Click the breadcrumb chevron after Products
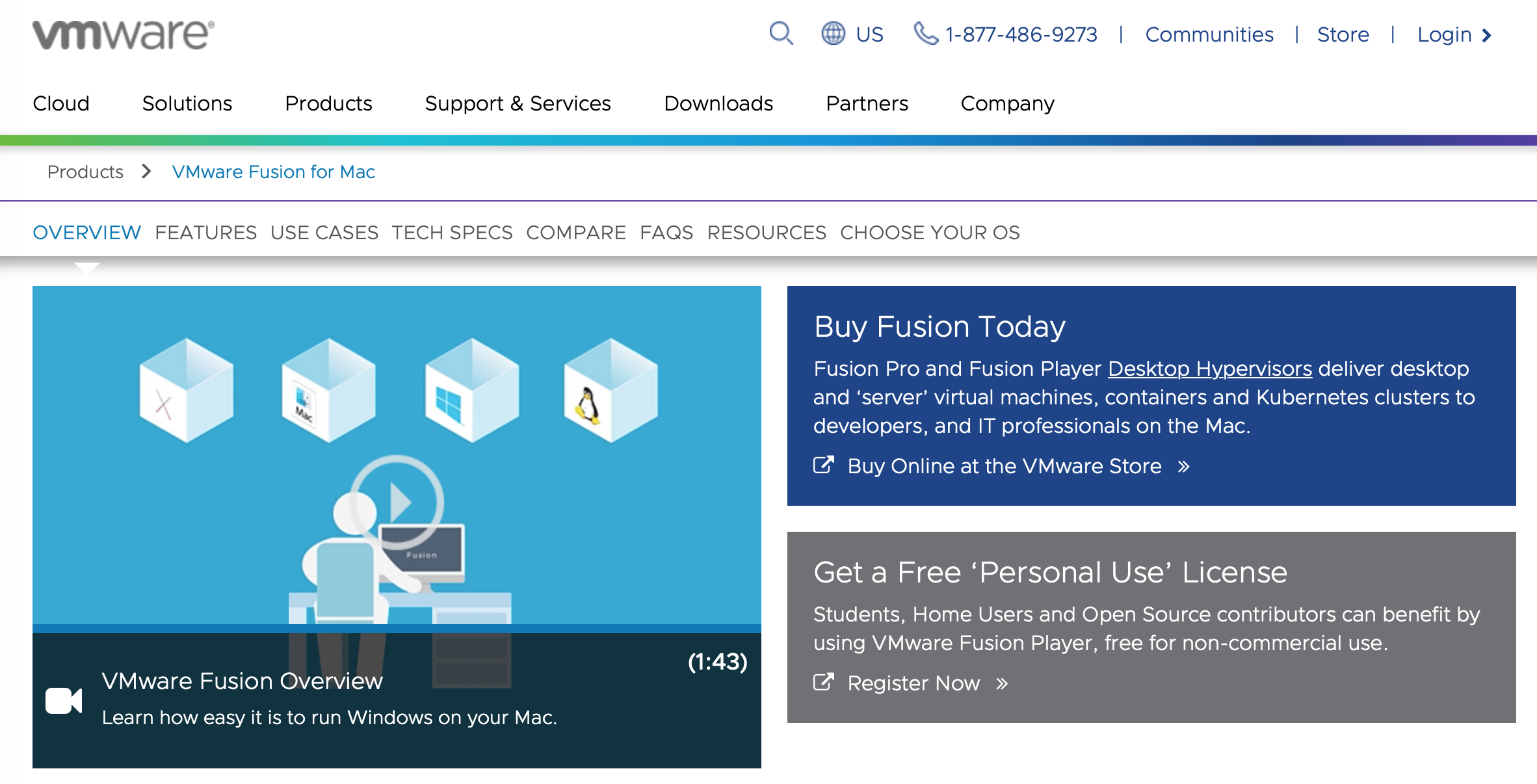The image size is (1537, 784). tap(147, 171)
